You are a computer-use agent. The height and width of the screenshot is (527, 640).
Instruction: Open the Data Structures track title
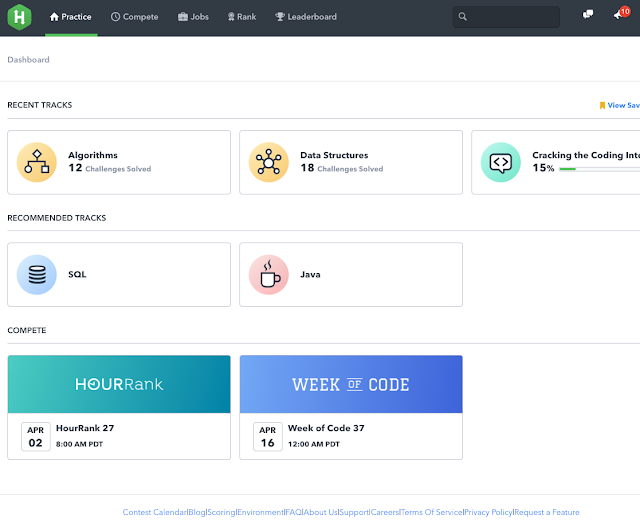click(334, 155)
